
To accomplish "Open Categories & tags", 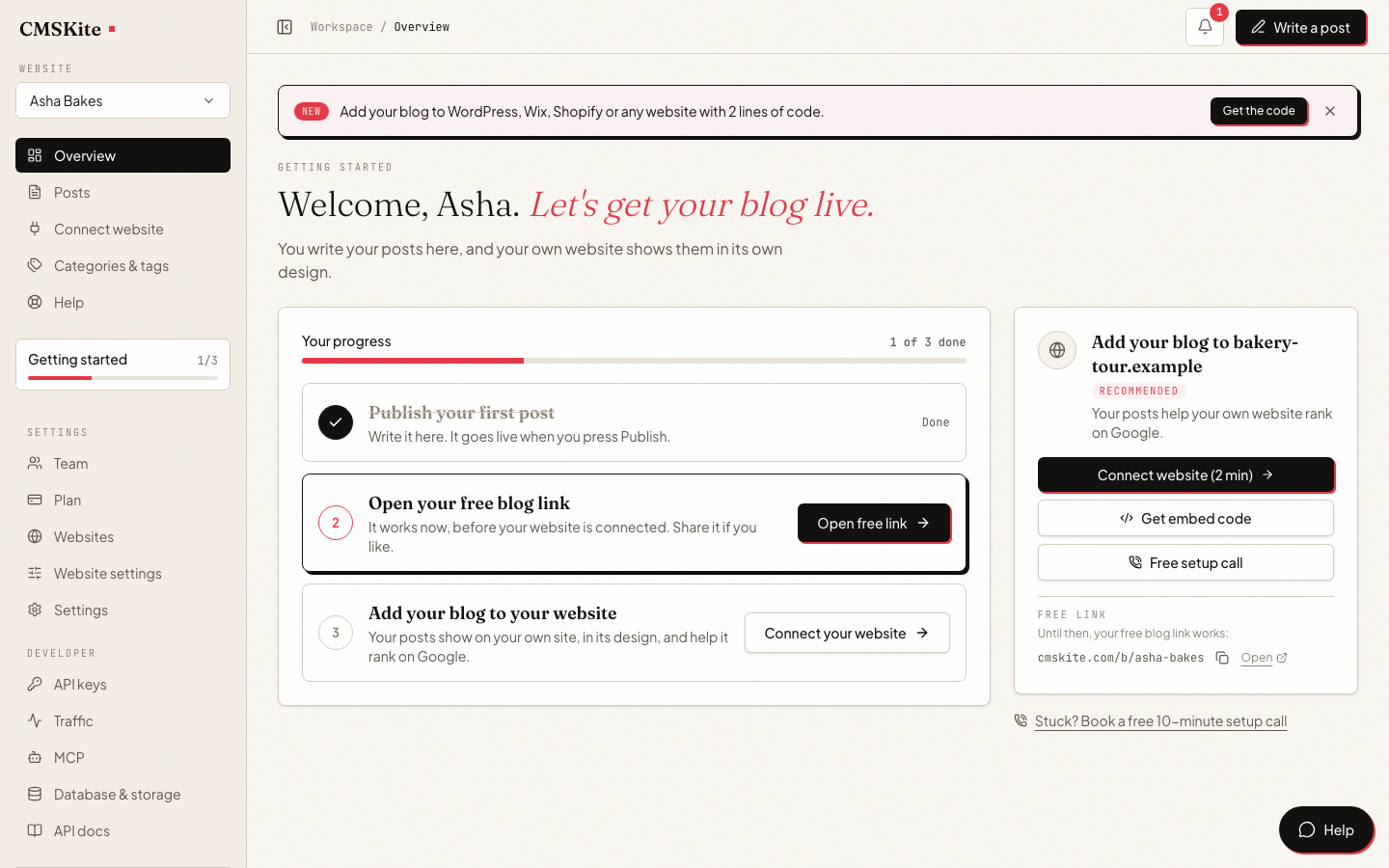I will (x=123, y=265).
